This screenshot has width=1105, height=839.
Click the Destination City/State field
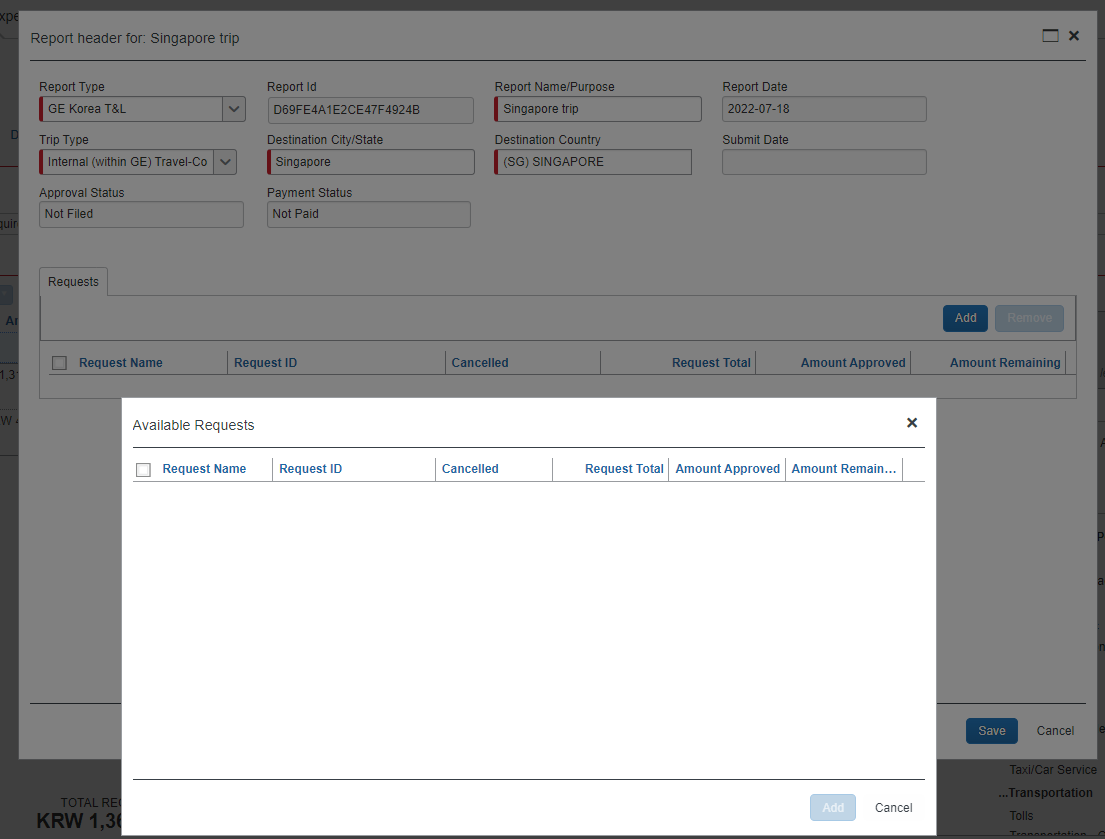(x=372, y=162)
